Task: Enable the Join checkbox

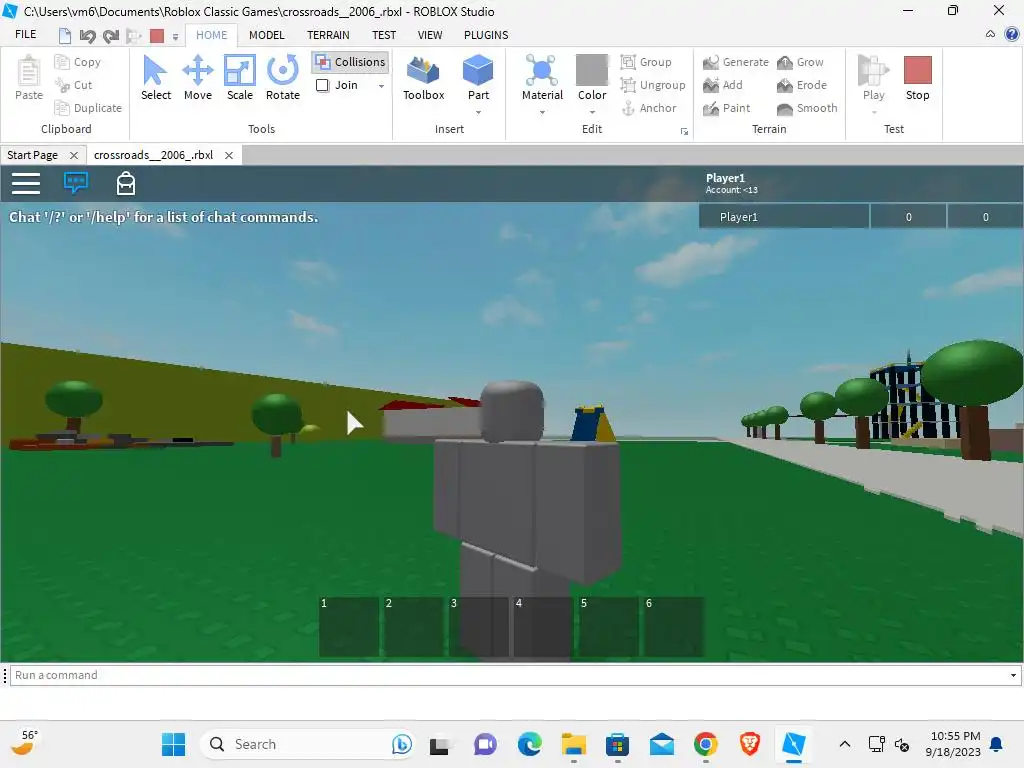Action: [323, 85]
